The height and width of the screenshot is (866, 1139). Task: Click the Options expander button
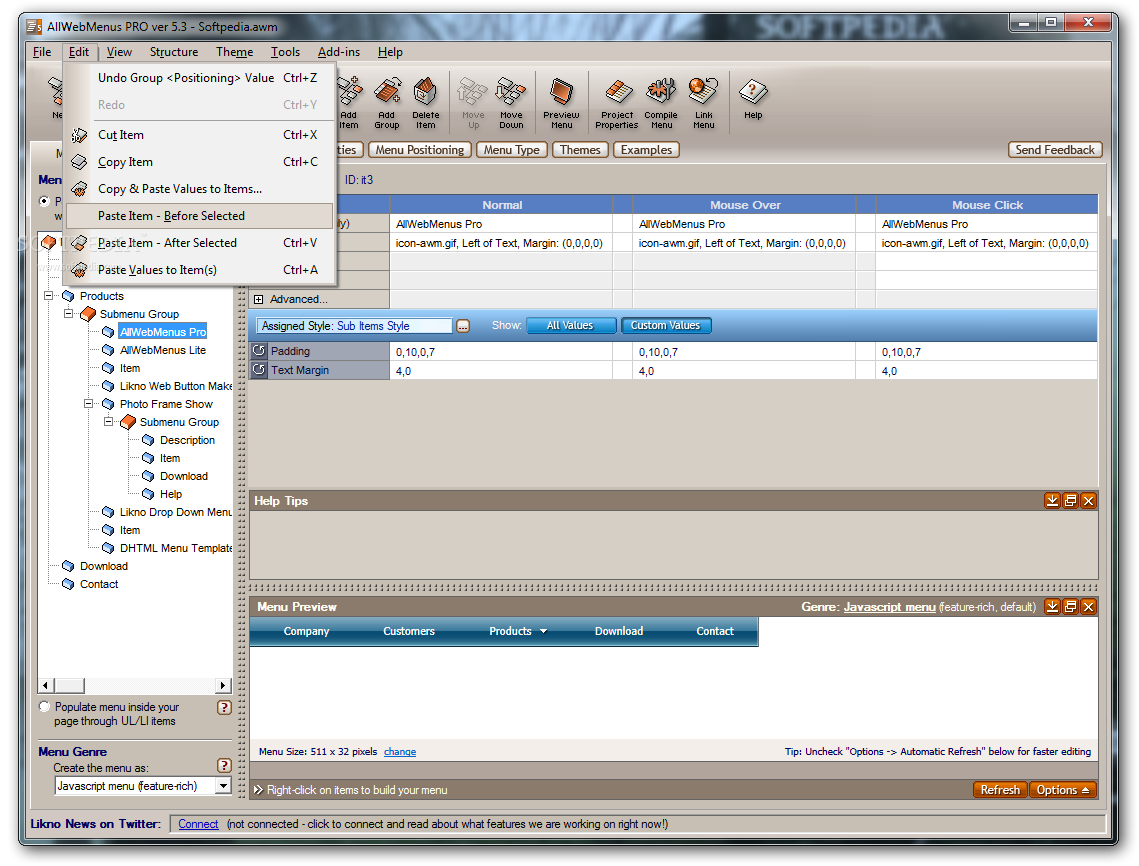click(x=1063, y=790)
